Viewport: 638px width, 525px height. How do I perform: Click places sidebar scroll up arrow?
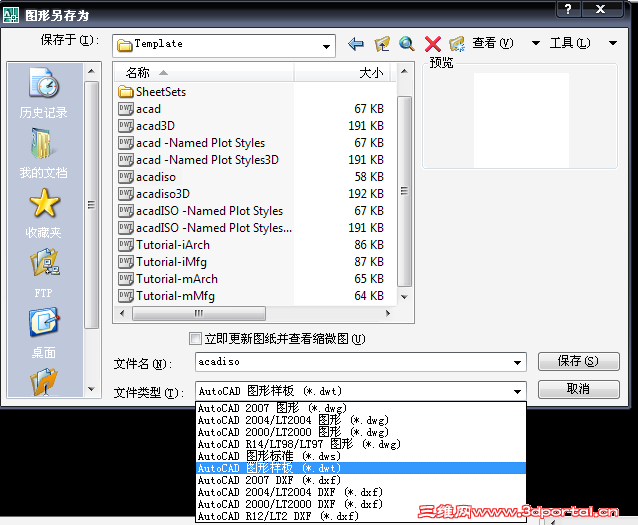[x=92, y=71]
